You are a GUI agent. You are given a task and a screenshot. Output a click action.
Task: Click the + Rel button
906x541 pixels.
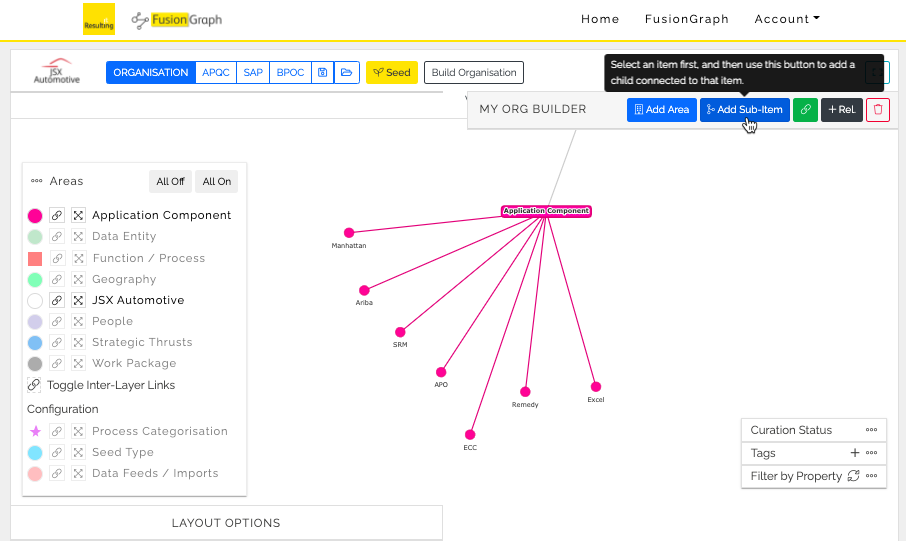(x=842, y=109)
